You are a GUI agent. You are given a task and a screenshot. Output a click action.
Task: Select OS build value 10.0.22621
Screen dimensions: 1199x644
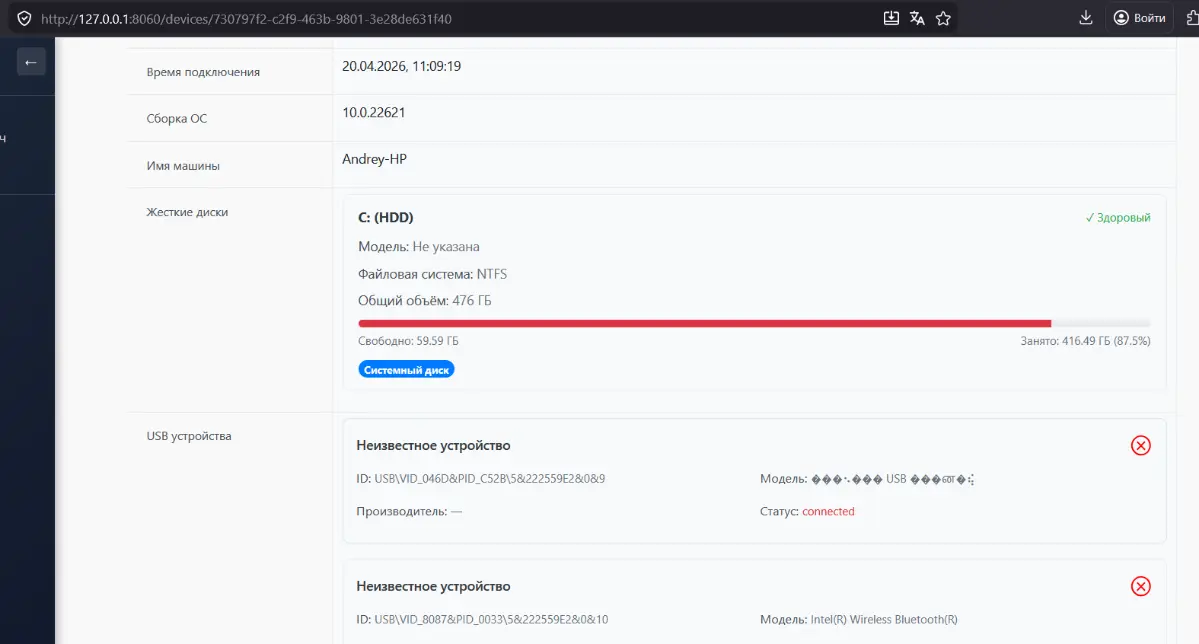pyautogui.click(x=373, y=112)
